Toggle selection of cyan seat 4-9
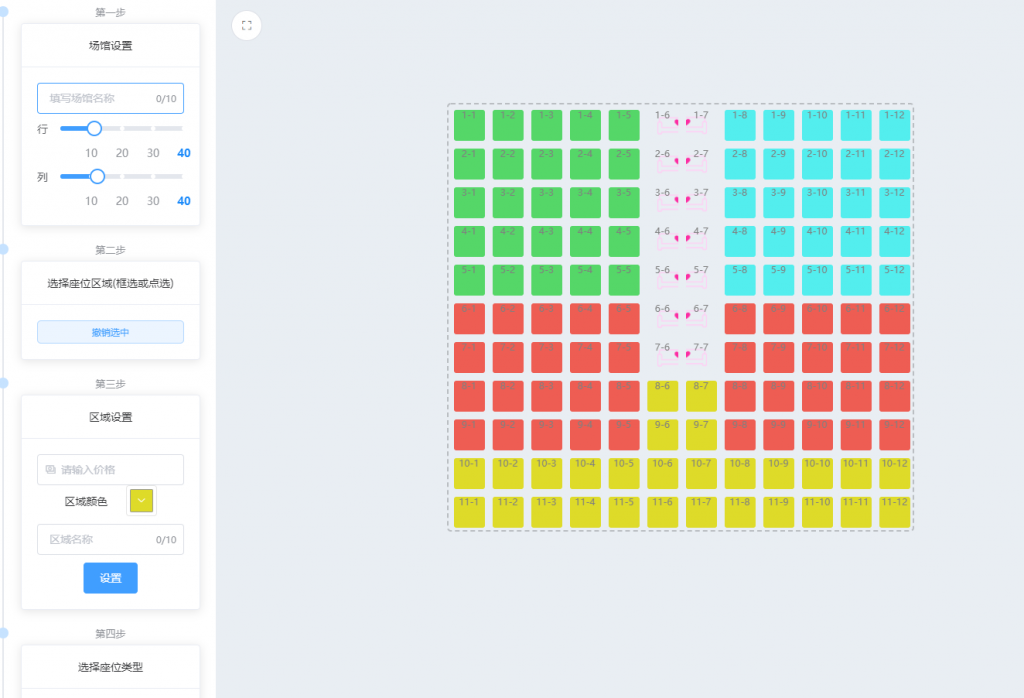The image size is (1024, 698). coord(778,241)
